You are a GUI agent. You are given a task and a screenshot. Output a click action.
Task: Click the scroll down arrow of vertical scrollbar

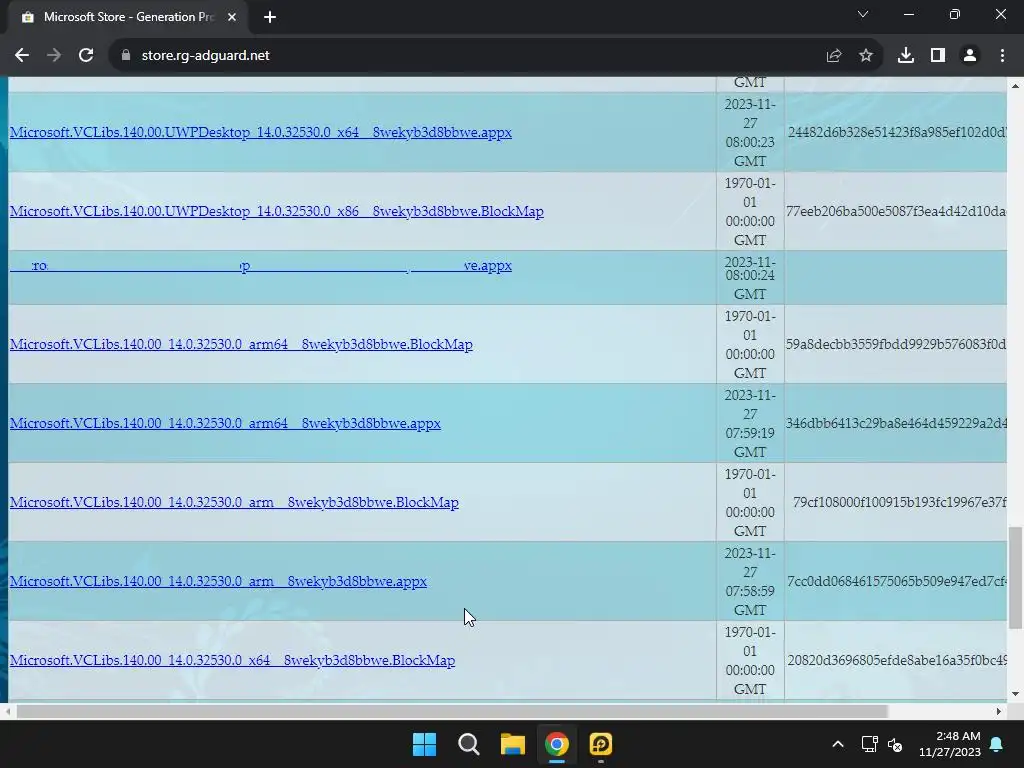click(1015, 694)
